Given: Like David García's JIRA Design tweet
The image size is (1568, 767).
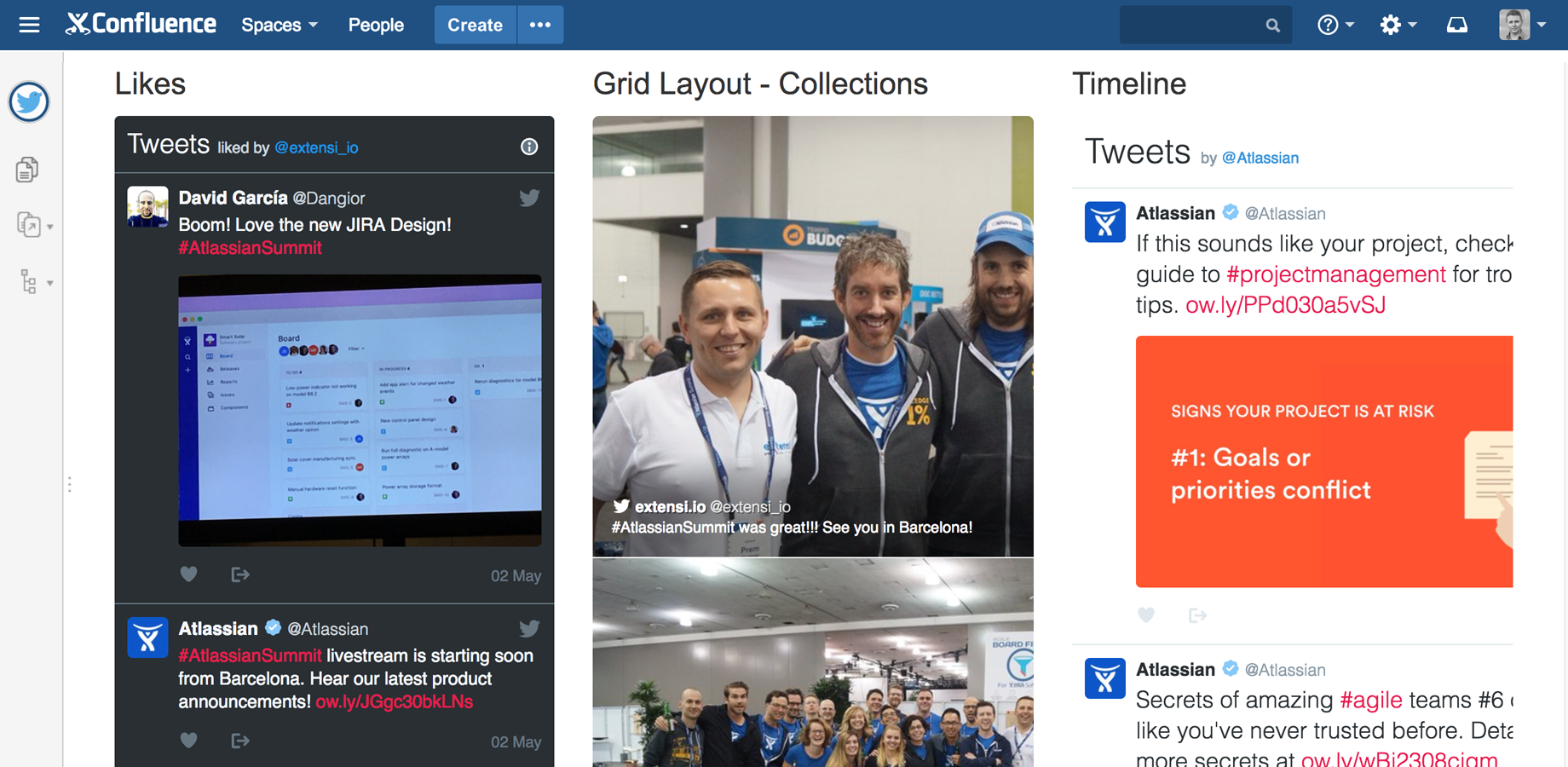Looking at the screenshot, I should pos(188,574).
